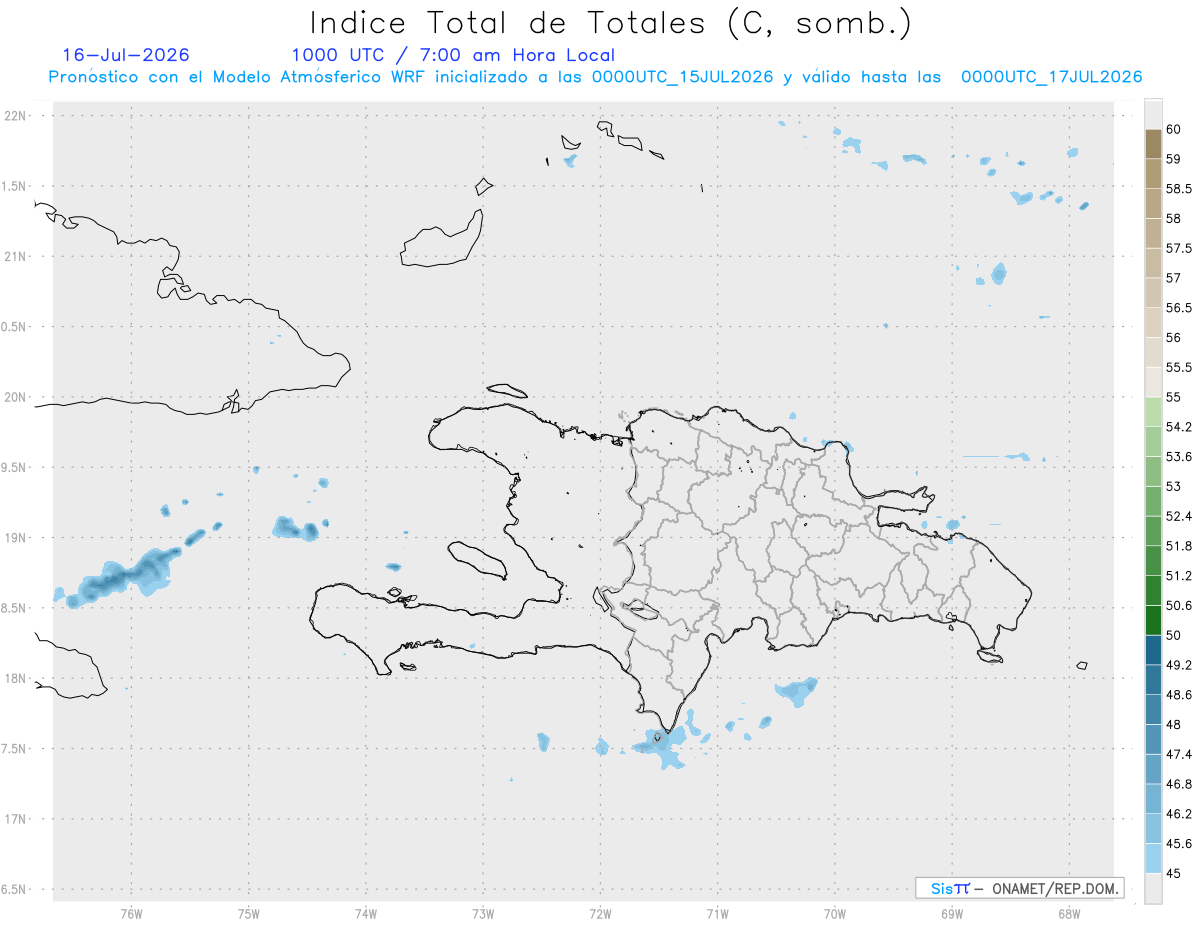Image resolution: width=1200 pixels, height=927 pixels.
Task: Click the colorbar label "51.8"
Action: (1178, 546)
